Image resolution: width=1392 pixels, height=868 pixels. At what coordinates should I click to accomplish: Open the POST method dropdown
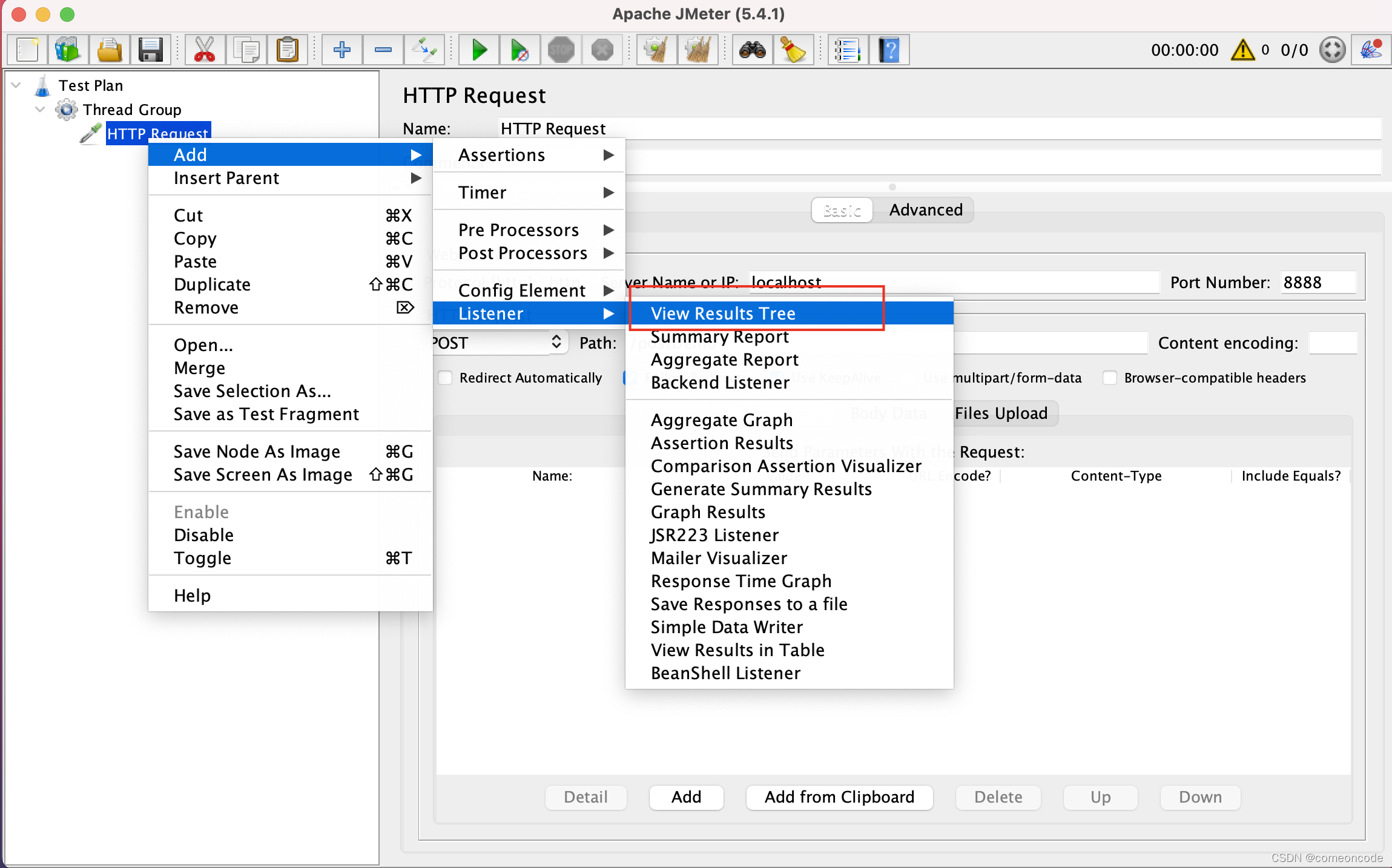click(500, 343)
